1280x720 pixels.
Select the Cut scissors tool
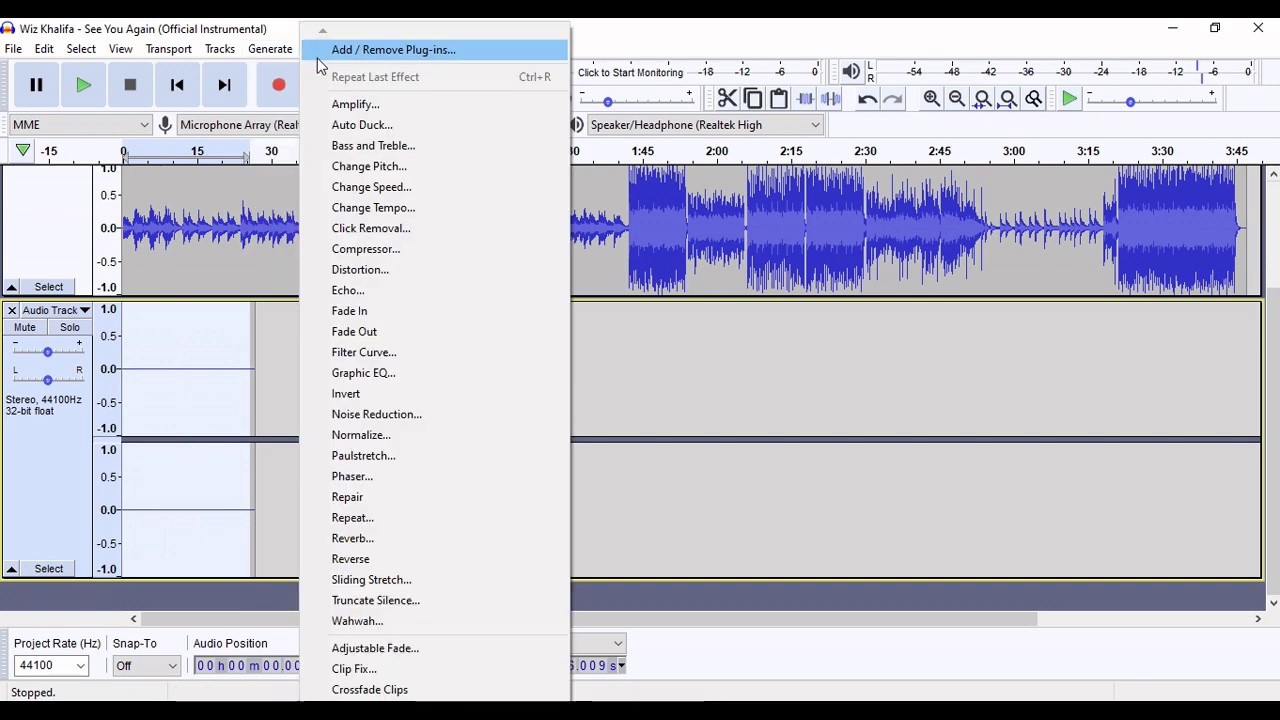[x=727, y=99]
